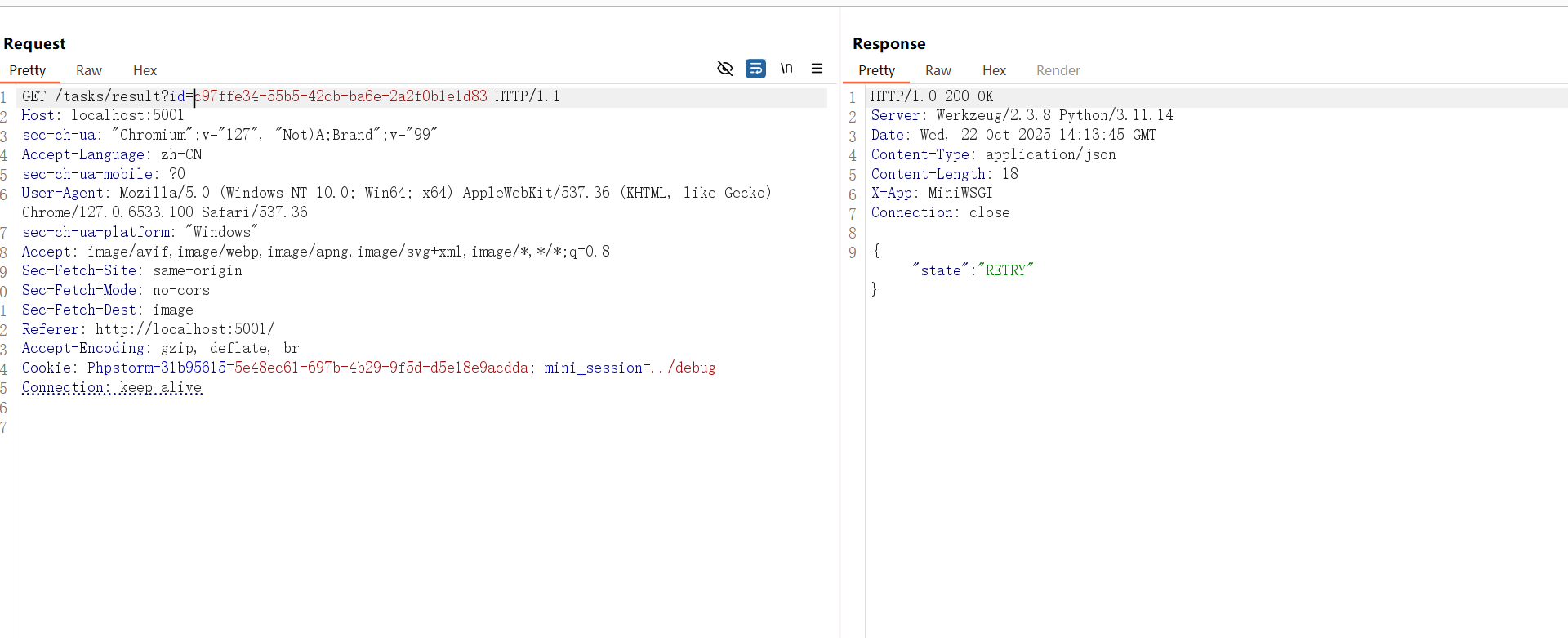
Task: Click the Connection keep-alive header line
Action: pyautogui.click(x=112, y=387)
